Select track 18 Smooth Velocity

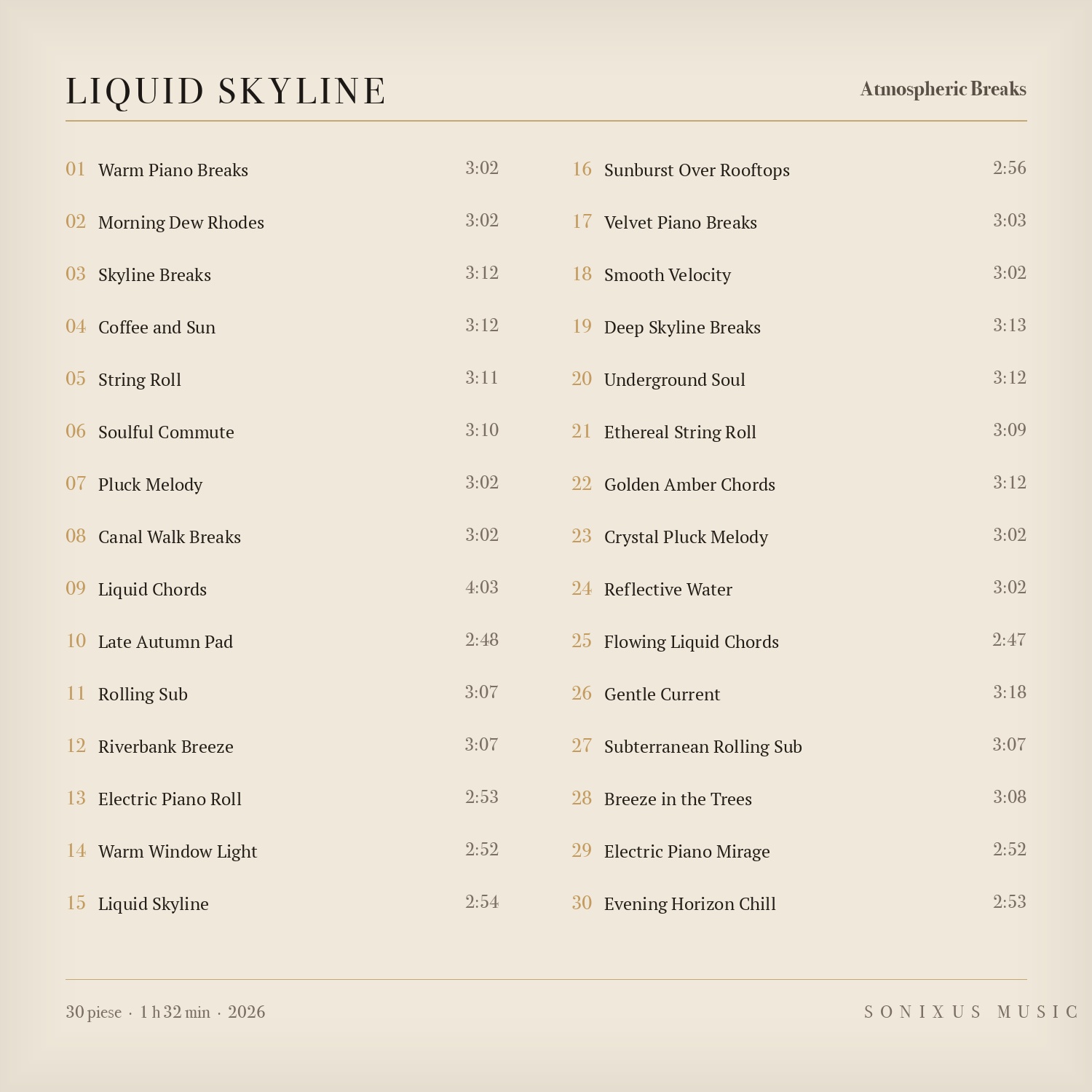pyautogui.click(x=799, y=274)
